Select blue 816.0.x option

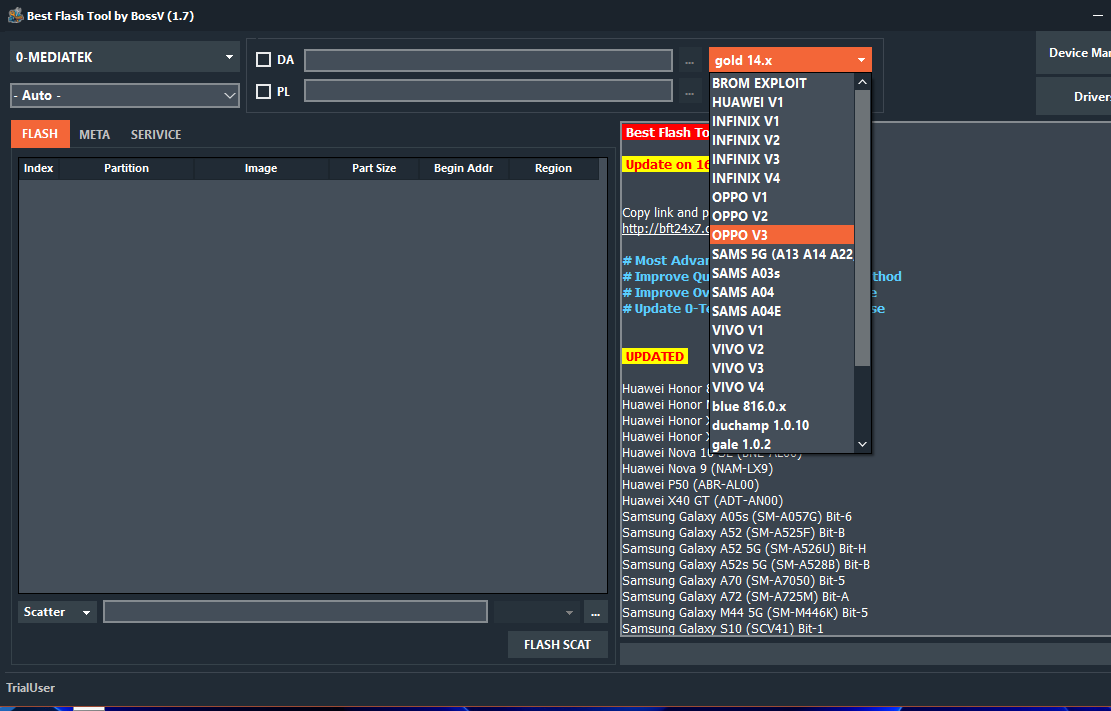[782, 406]
